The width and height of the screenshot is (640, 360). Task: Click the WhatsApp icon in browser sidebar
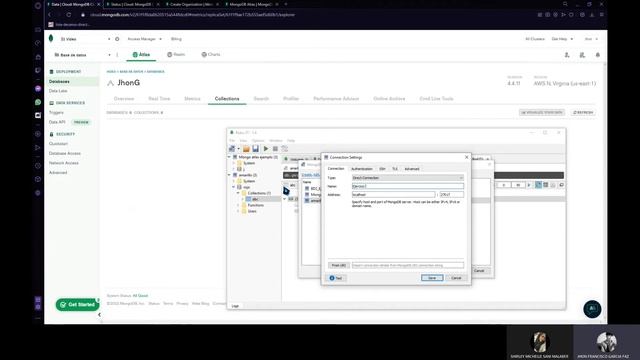pyautogui.click(x=38, y=102)
